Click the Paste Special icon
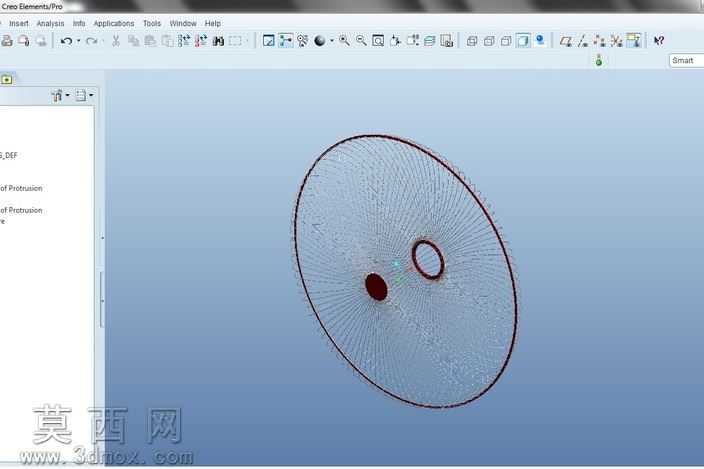 [x=167, y=41]
